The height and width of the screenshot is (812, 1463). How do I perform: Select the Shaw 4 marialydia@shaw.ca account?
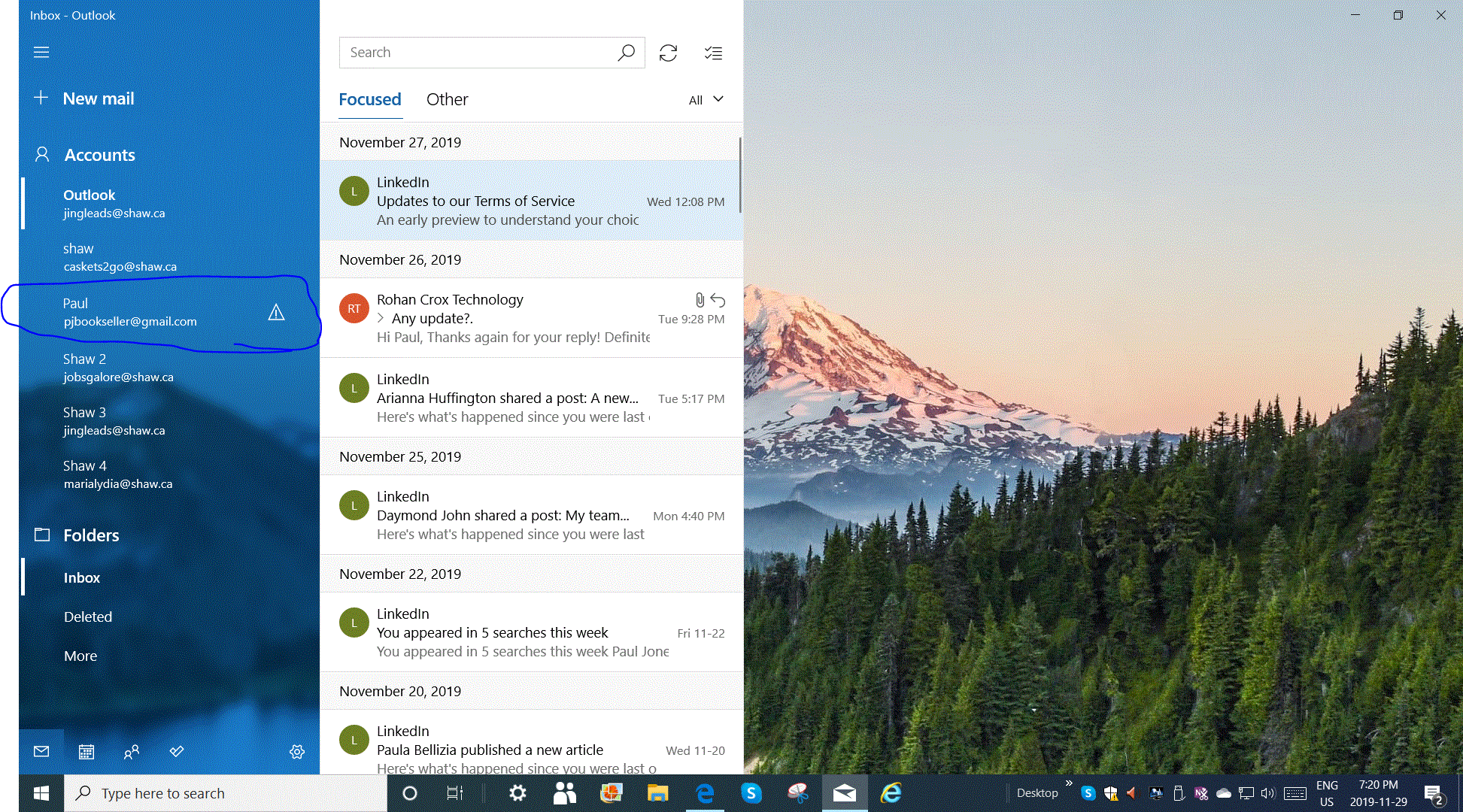pyautogui.click(x=171, y=474)
